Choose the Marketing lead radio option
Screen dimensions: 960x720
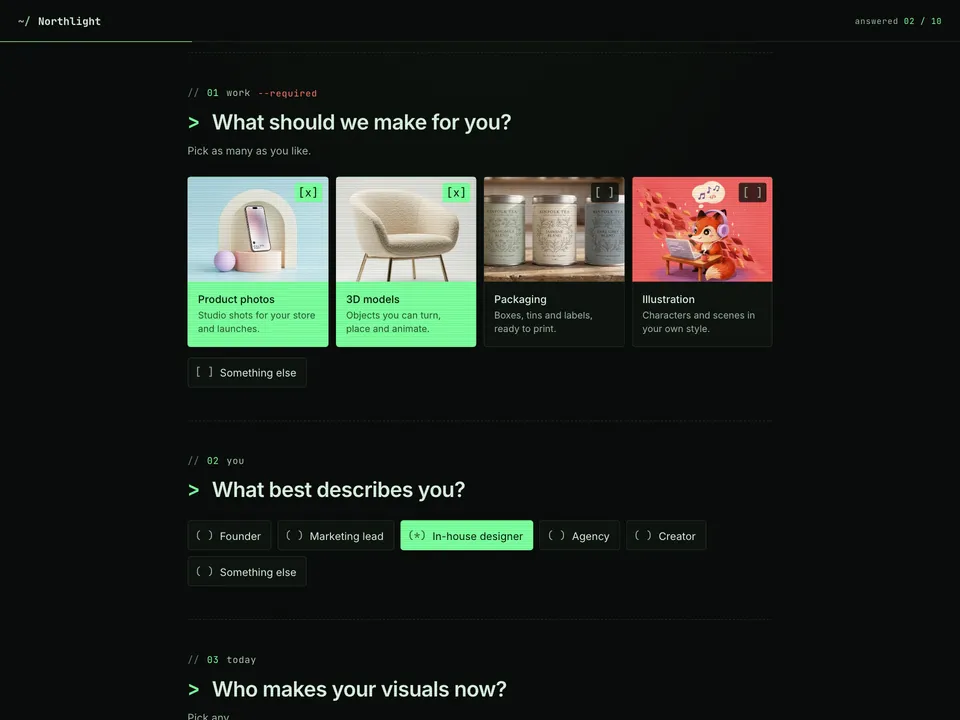[336, 536]
